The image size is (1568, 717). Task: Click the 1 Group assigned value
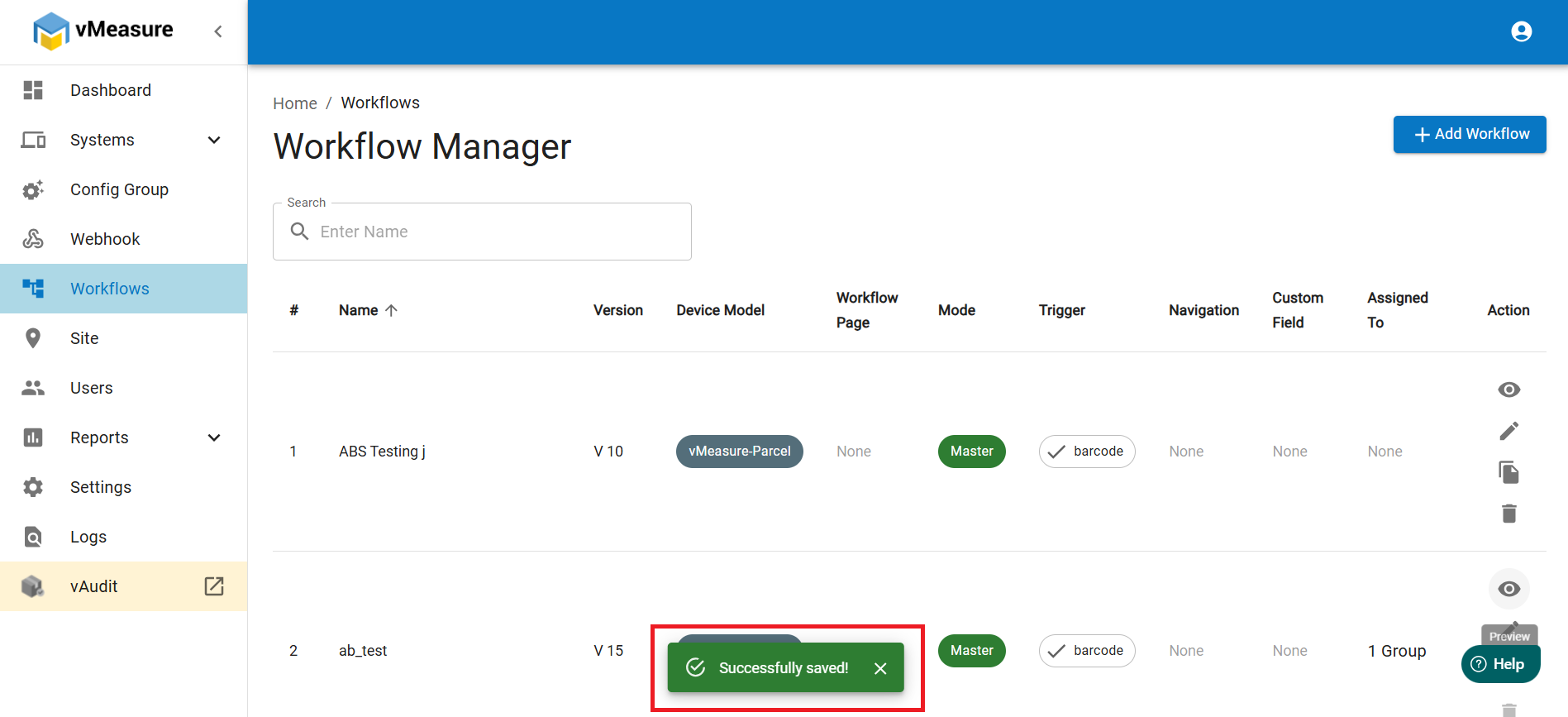pos(1397,651)
